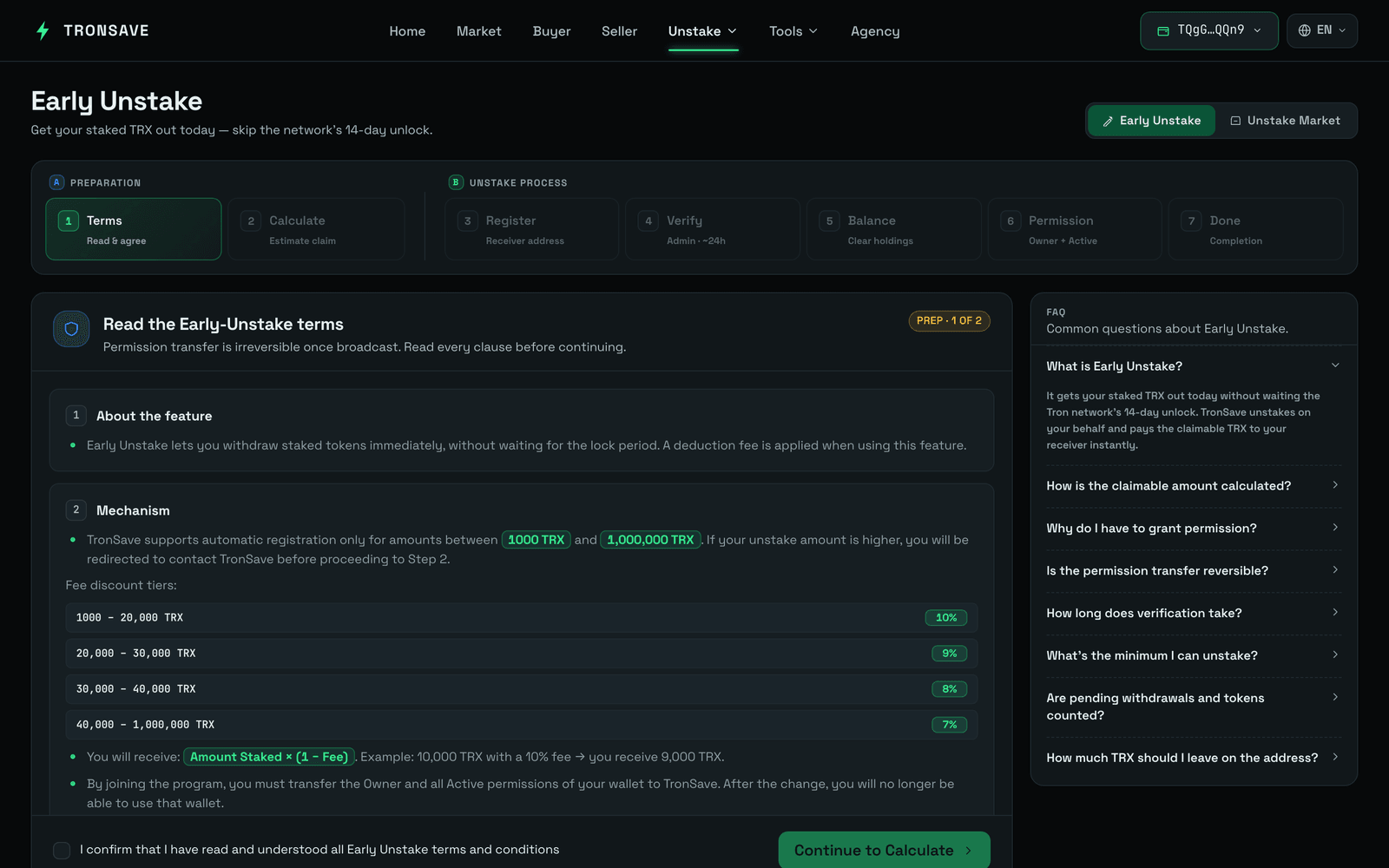Click the 8% fee badge
Screen dimensions: 1389x868
coord(949,689)
